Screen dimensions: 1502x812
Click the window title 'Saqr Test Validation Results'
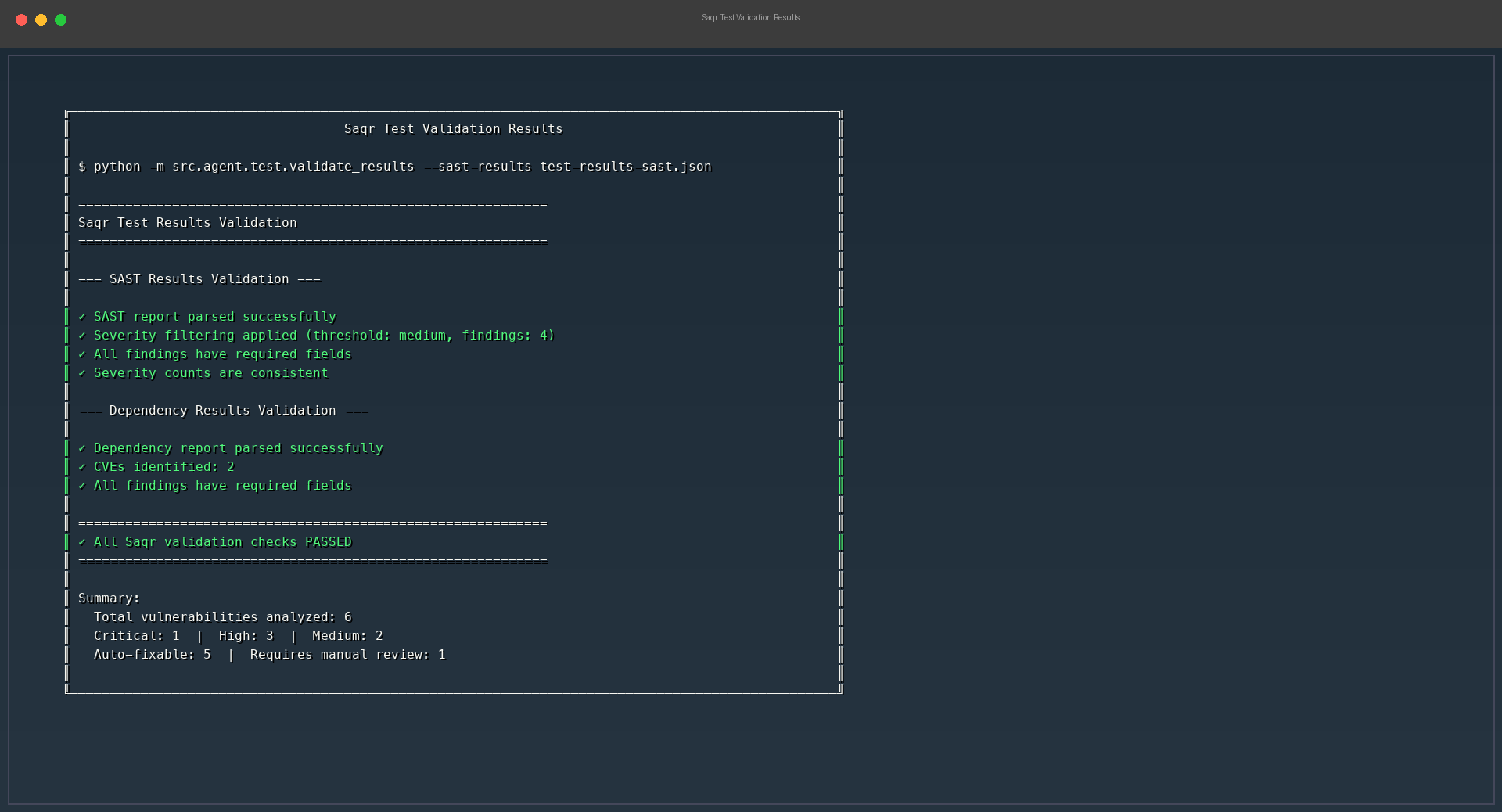coord(750,17)
